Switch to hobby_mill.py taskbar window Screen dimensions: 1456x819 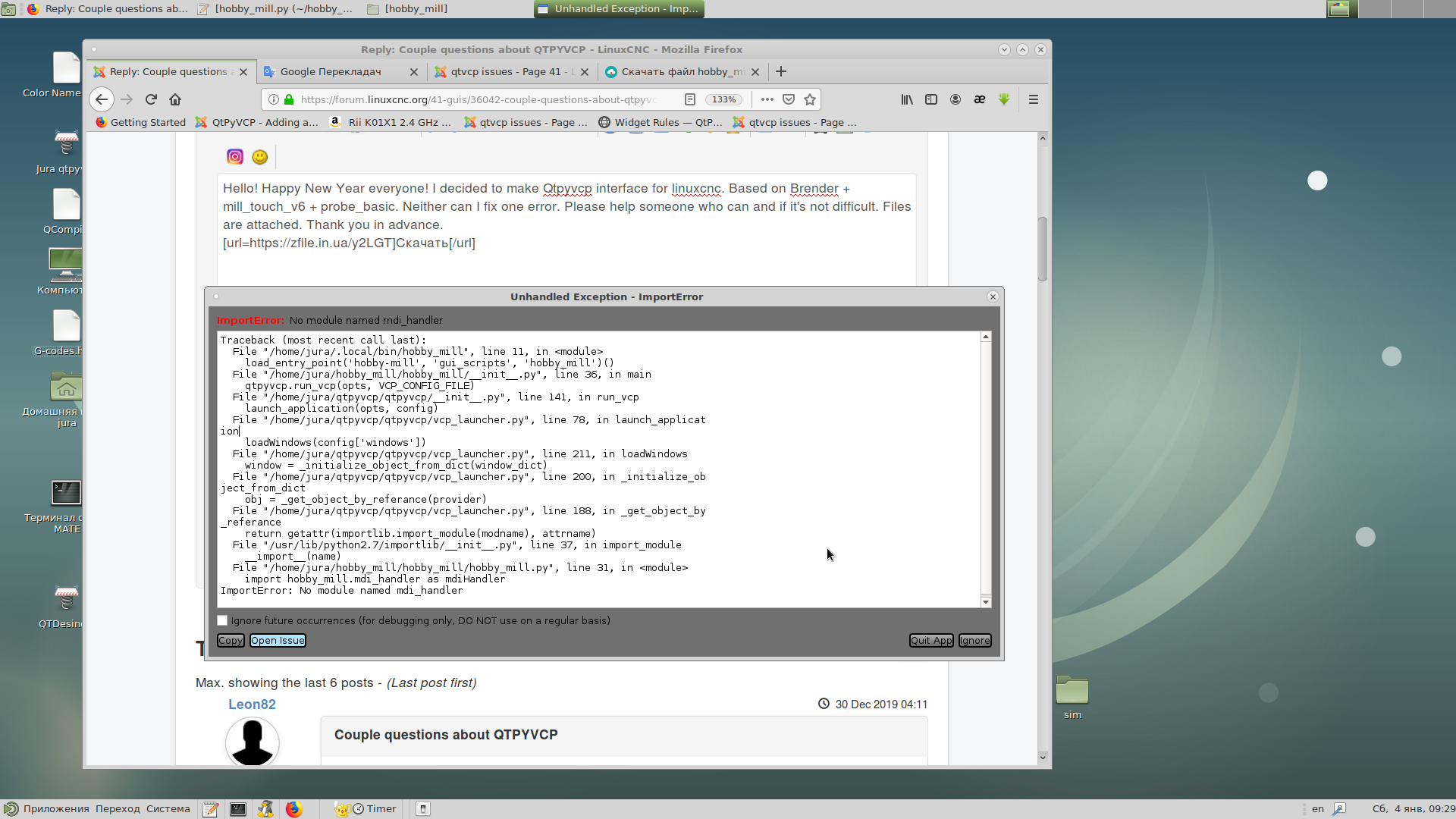click(275, 9)
